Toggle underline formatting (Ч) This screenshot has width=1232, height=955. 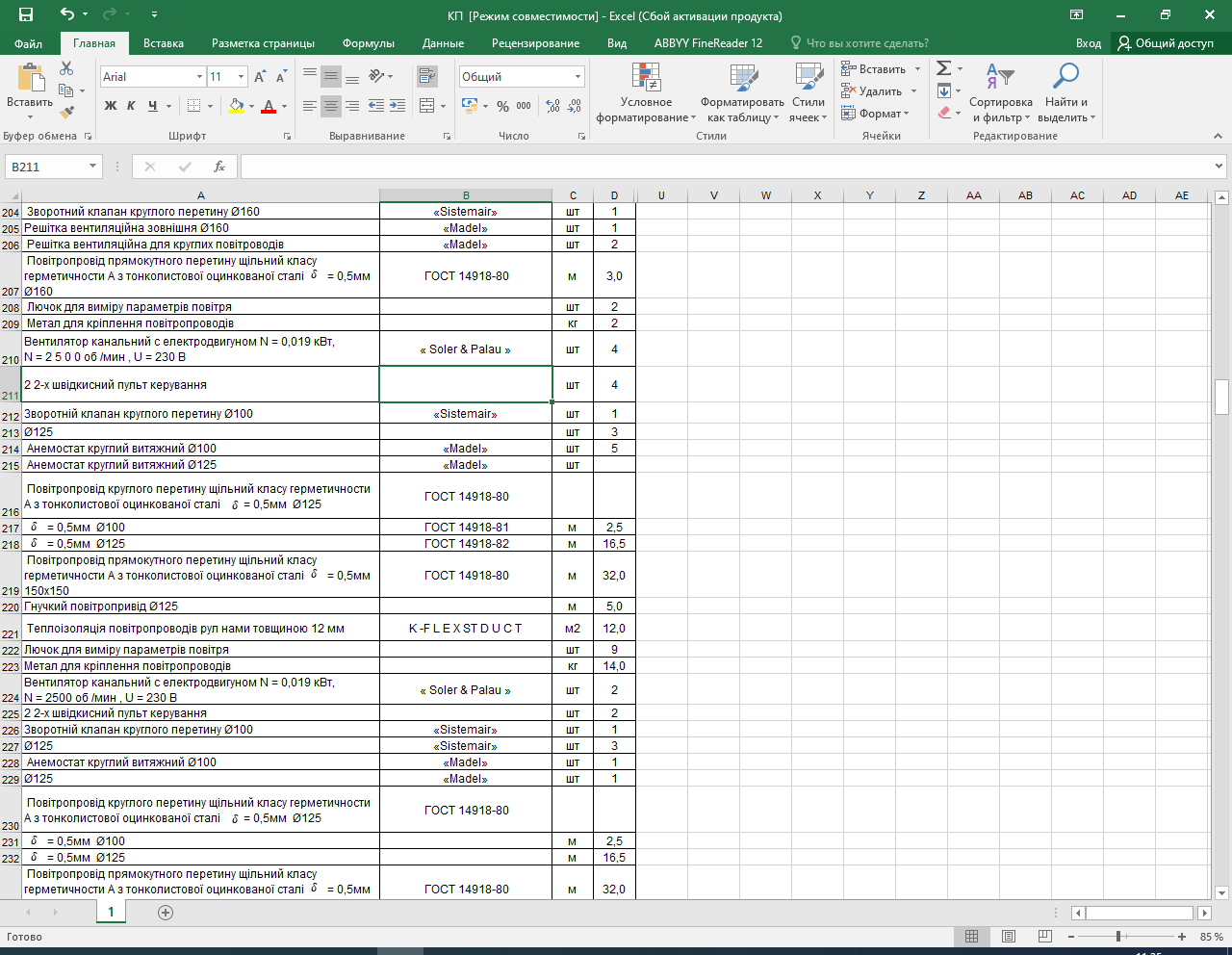coord(153,106)
